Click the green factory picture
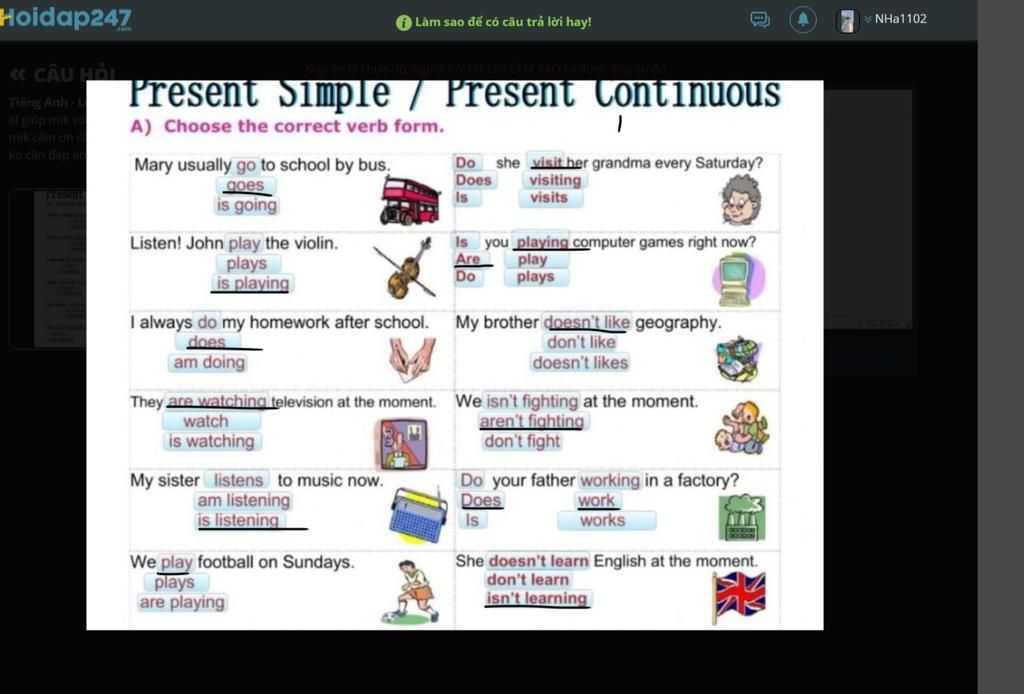The height and width of the screenshot is (694, 1024). tap(742, 518)
